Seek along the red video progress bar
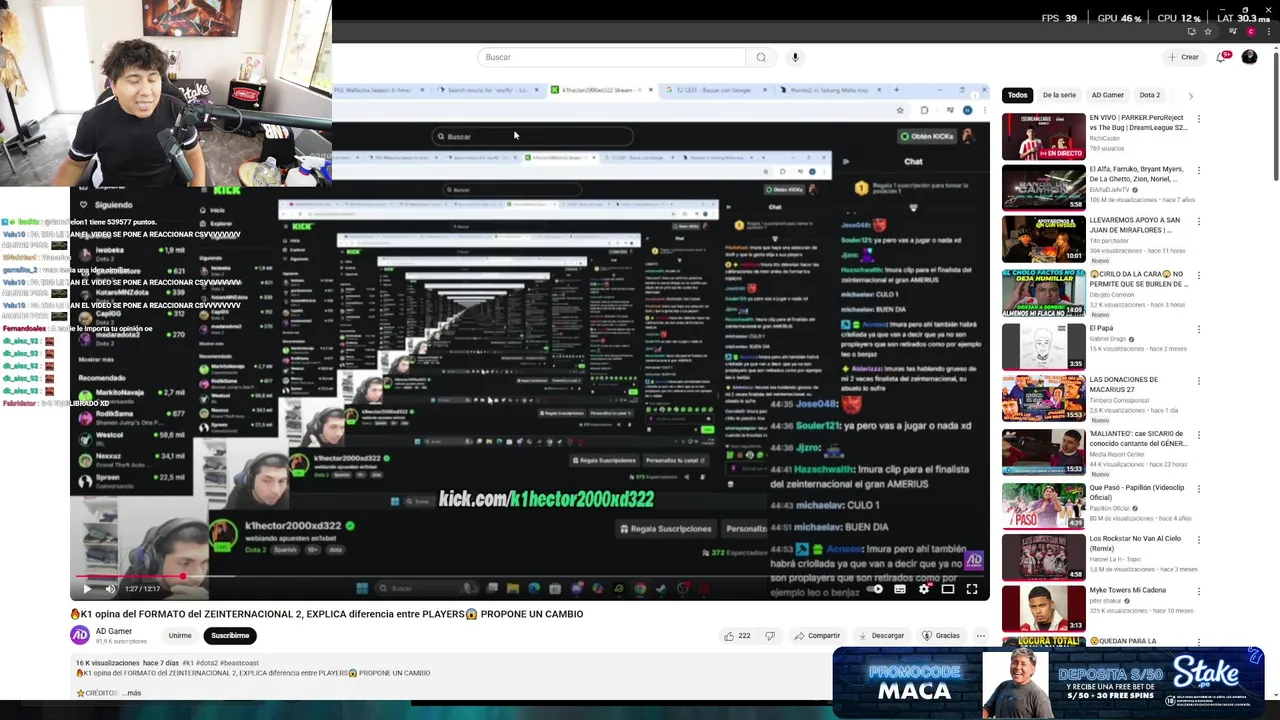Screen dimensions: 1280x720 pos(530,577)
